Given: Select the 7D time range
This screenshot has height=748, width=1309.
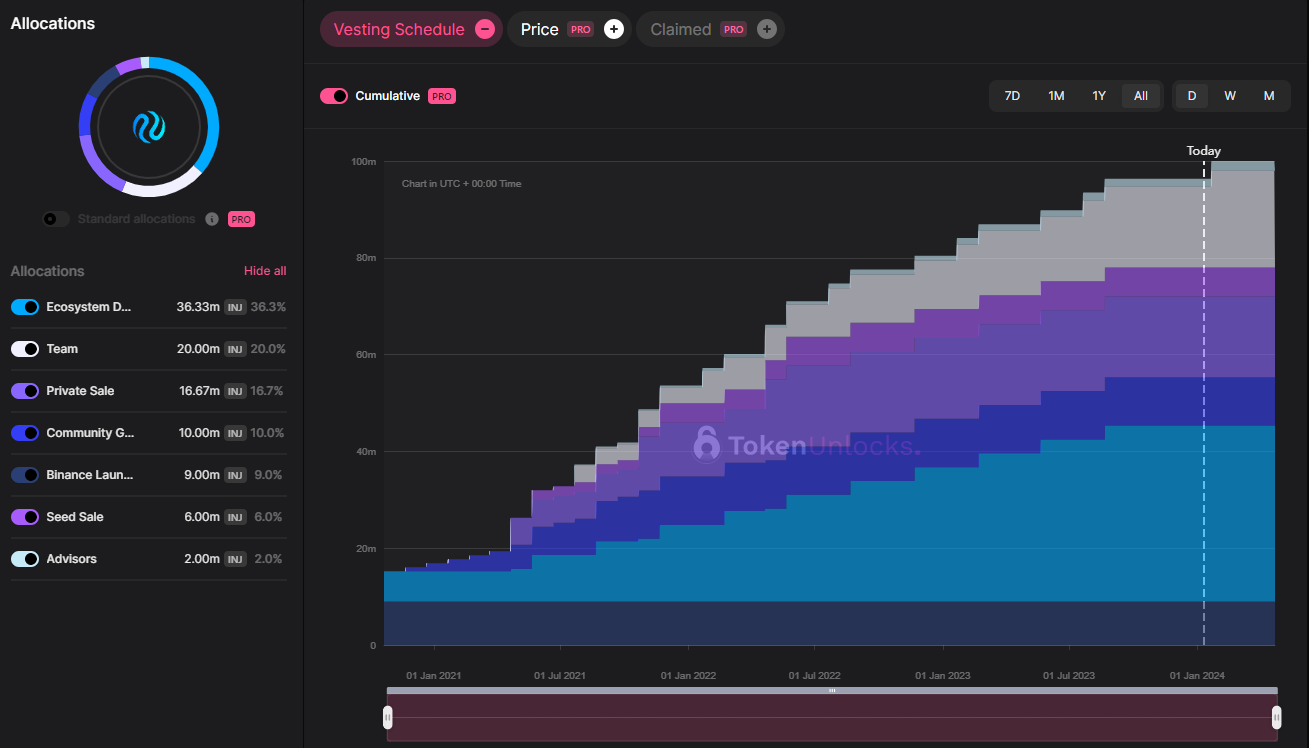Looking at the screenshot, I should pos(1012,96).
